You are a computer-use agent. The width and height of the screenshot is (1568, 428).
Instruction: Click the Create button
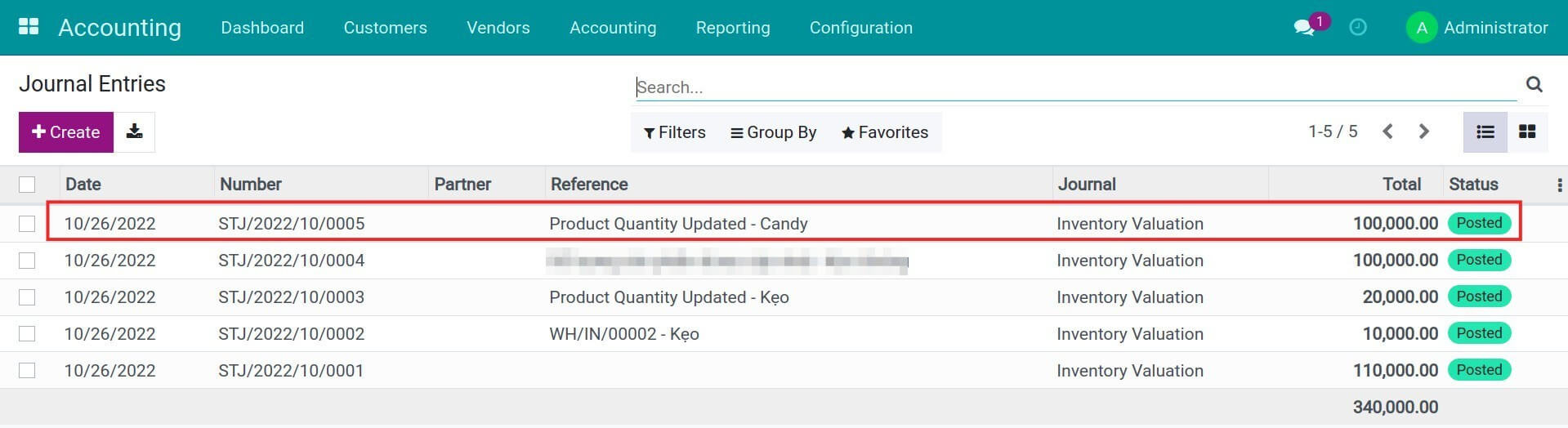[x=65, y=132]
